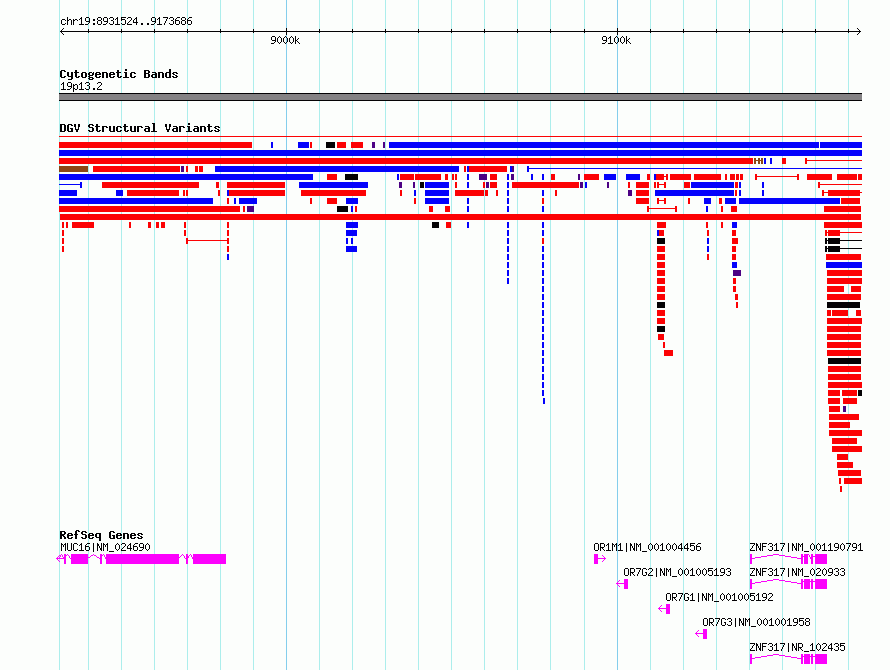Click the 9000k ruler mark
The height and width of the screenshot is (670, 890).
(x=285, y=40)
